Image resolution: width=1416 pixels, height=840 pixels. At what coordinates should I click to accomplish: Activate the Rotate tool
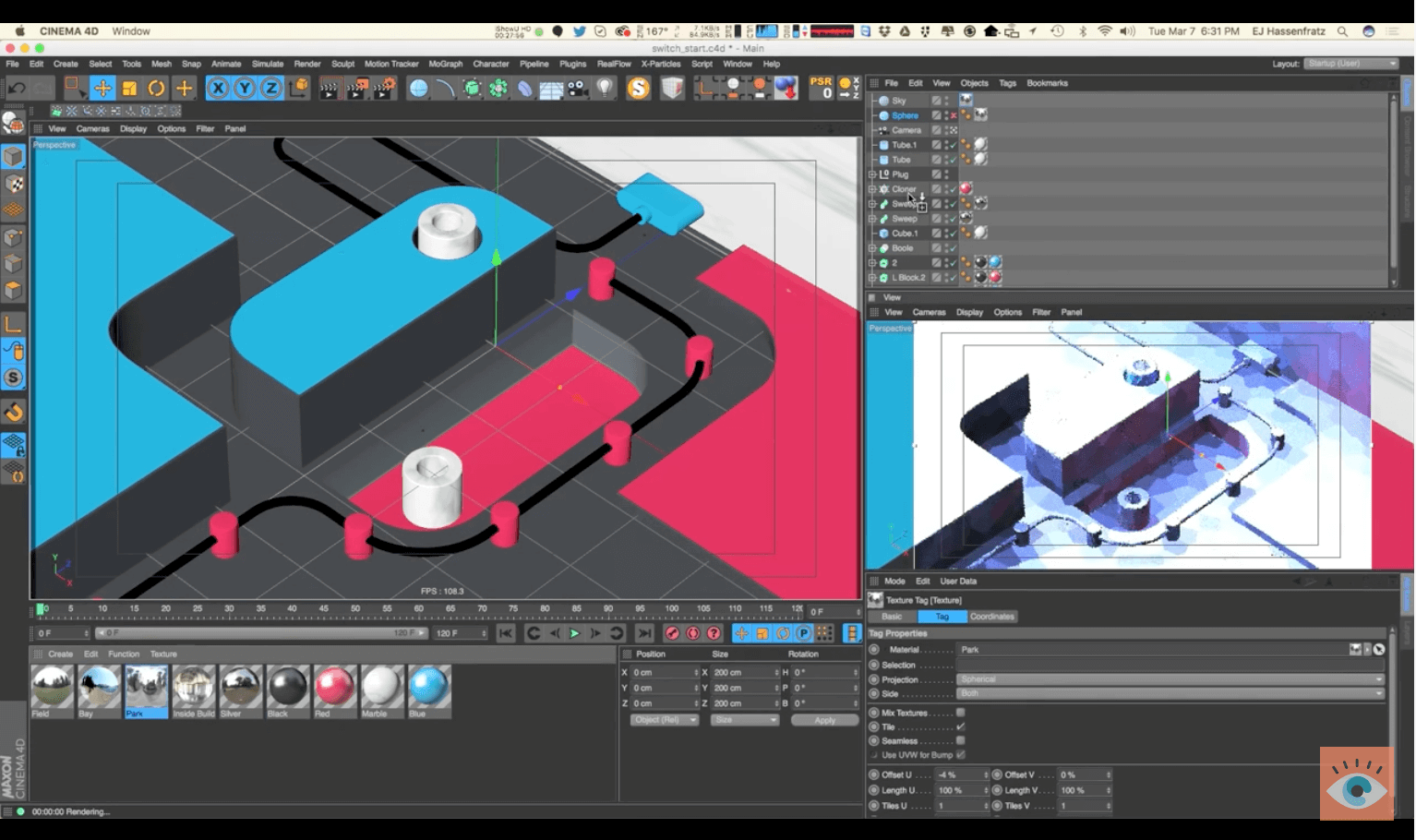point(156,89)
